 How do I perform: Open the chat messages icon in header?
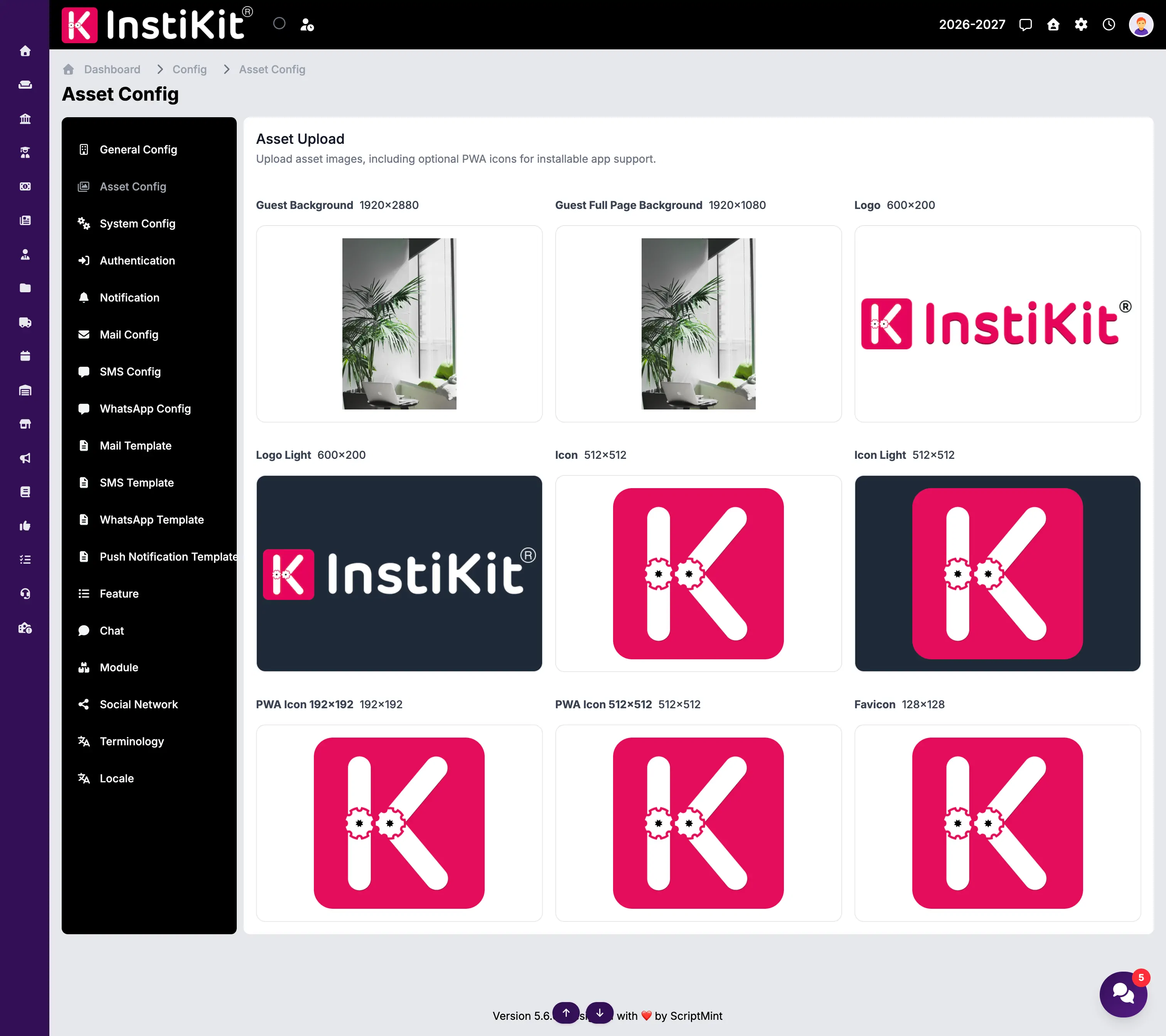[1025, 25]
